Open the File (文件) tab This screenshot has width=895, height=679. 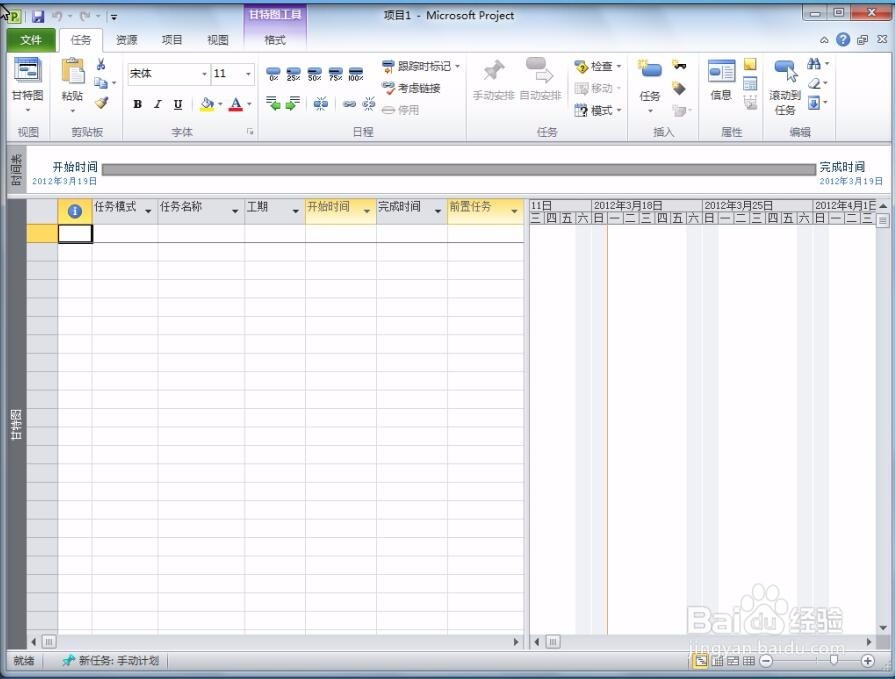pyautogui.click(x=31, y=40)
